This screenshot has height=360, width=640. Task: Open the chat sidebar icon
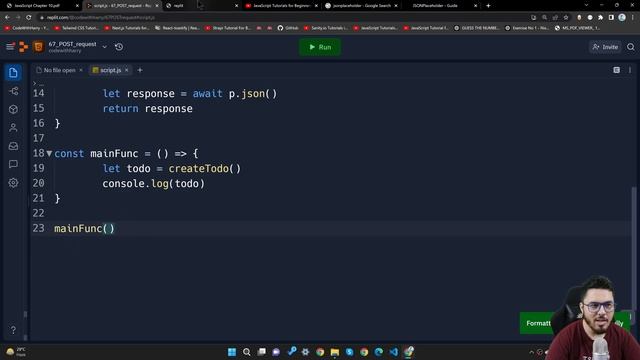point(13,164)
